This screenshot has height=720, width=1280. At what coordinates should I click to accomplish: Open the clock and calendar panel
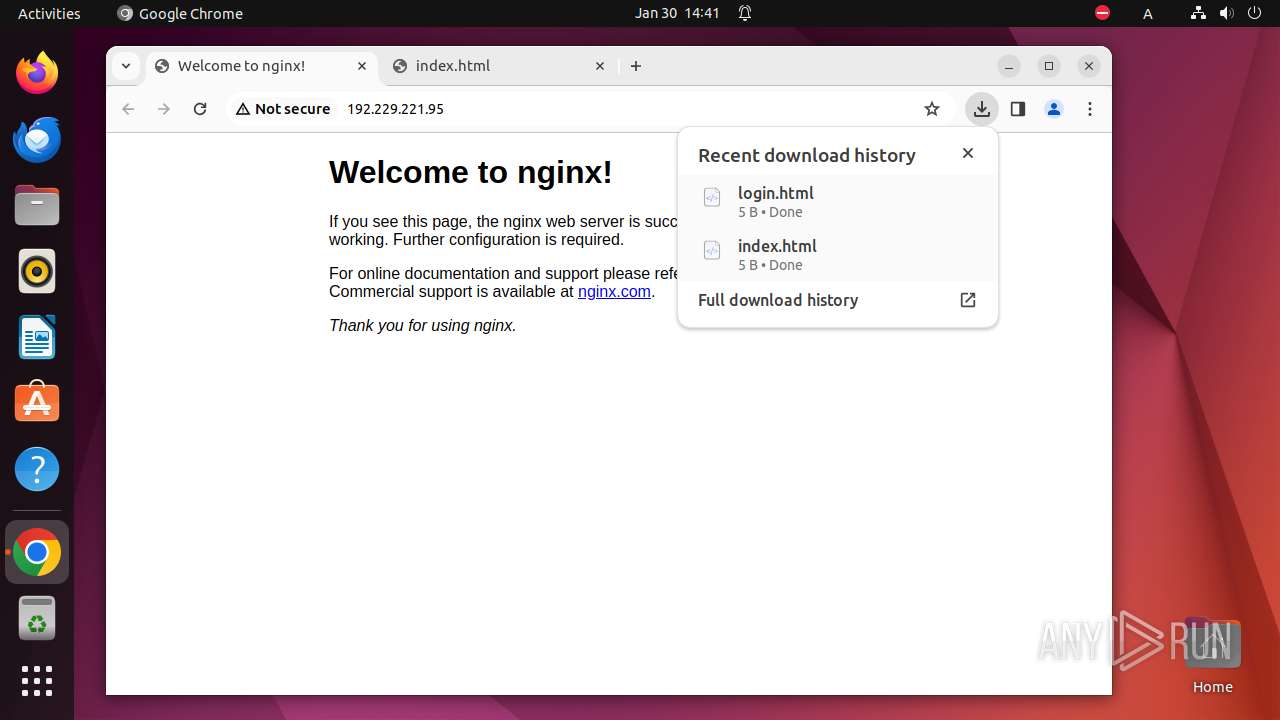pos(677,13)
